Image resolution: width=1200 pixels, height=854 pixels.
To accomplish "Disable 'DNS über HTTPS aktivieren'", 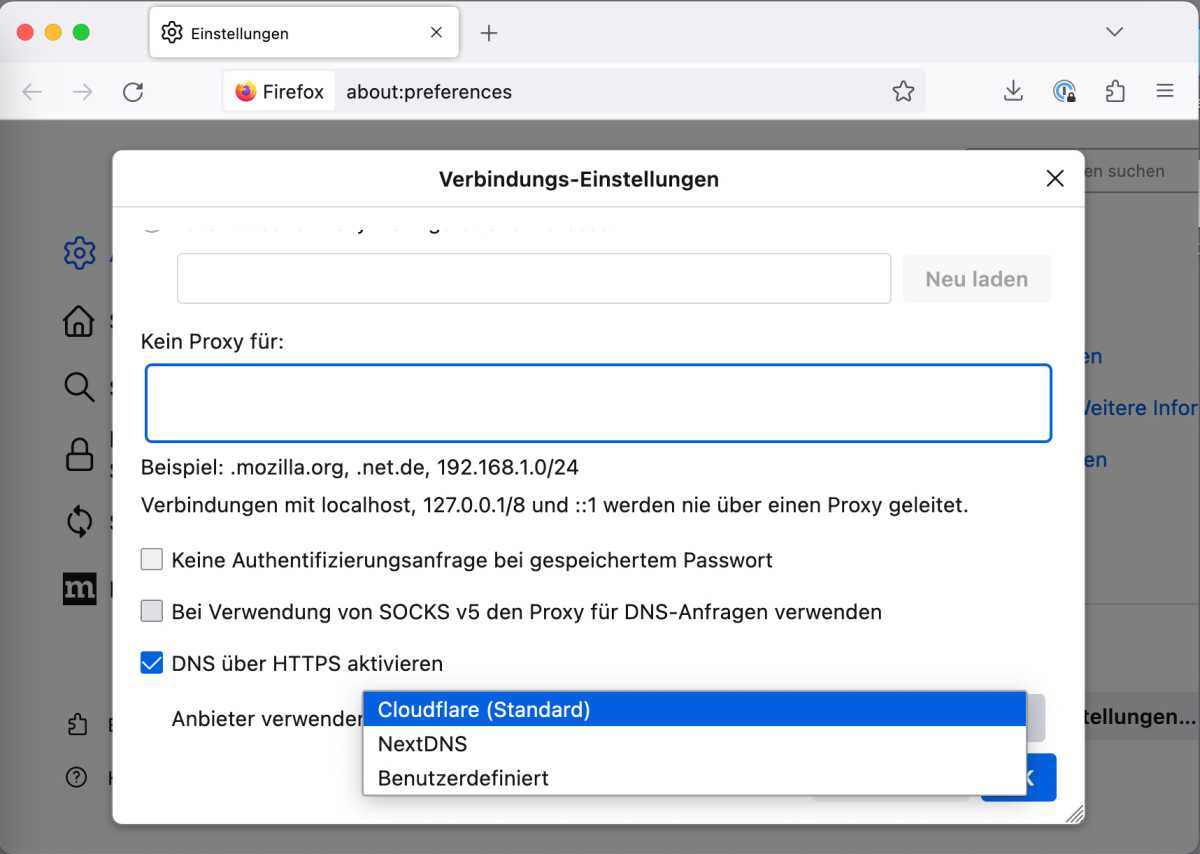I will [151, 662].
